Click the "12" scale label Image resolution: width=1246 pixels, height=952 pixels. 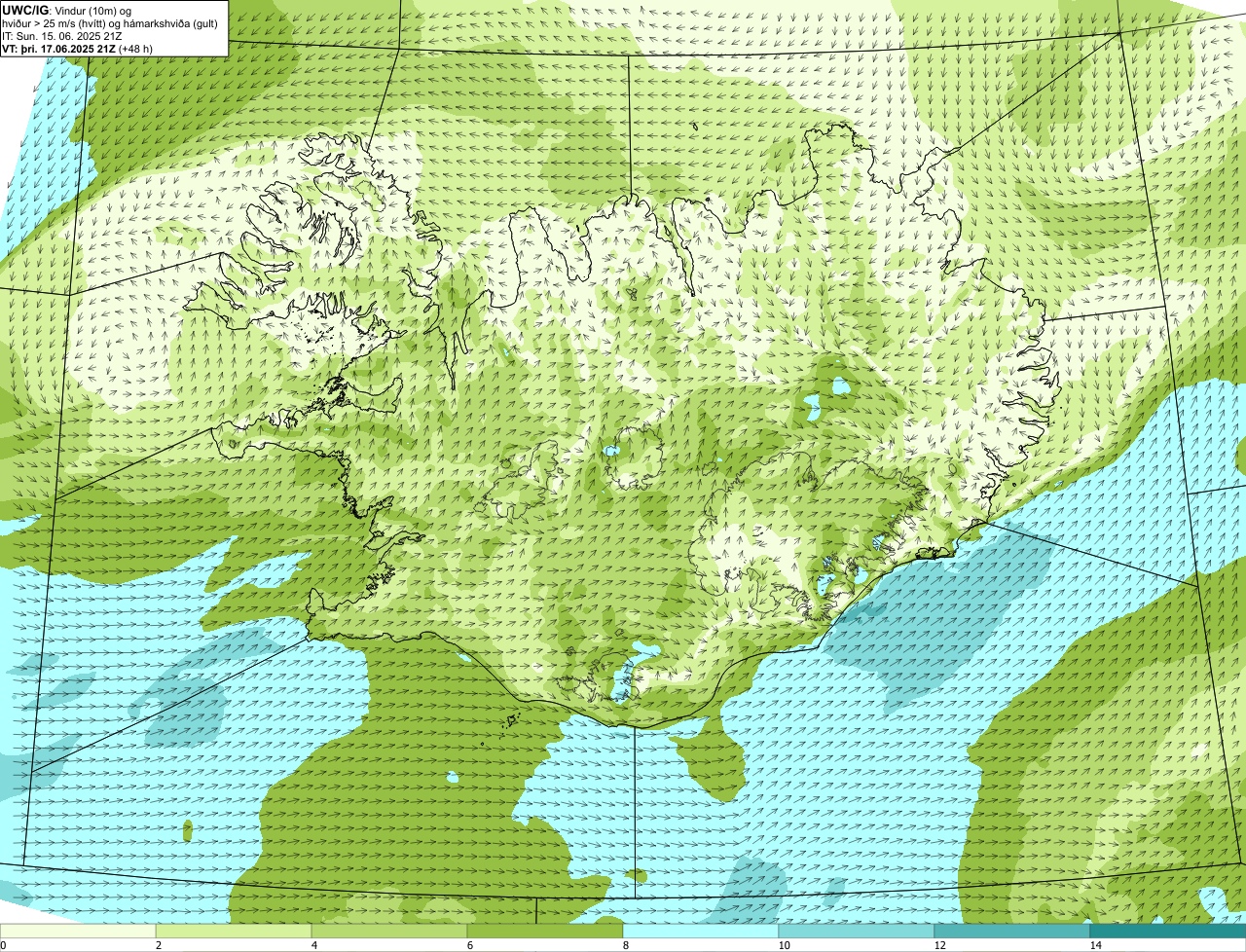[x=938, y=945]
